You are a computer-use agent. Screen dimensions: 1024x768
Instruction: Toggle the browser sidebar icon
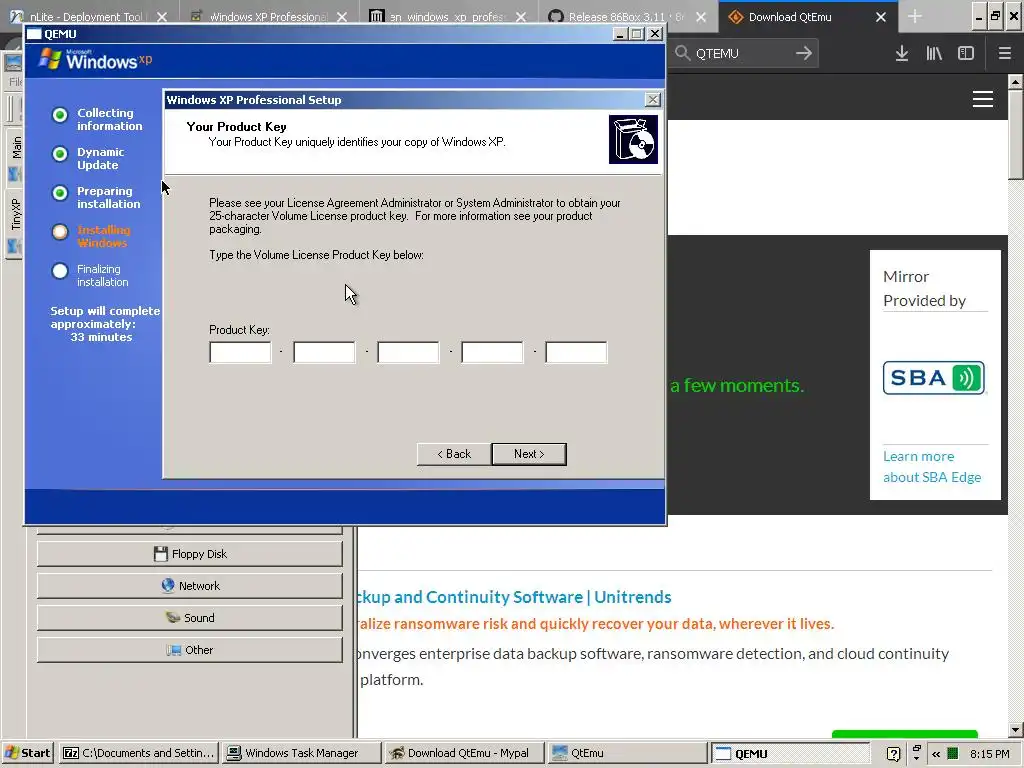click(x=966, y=54)
